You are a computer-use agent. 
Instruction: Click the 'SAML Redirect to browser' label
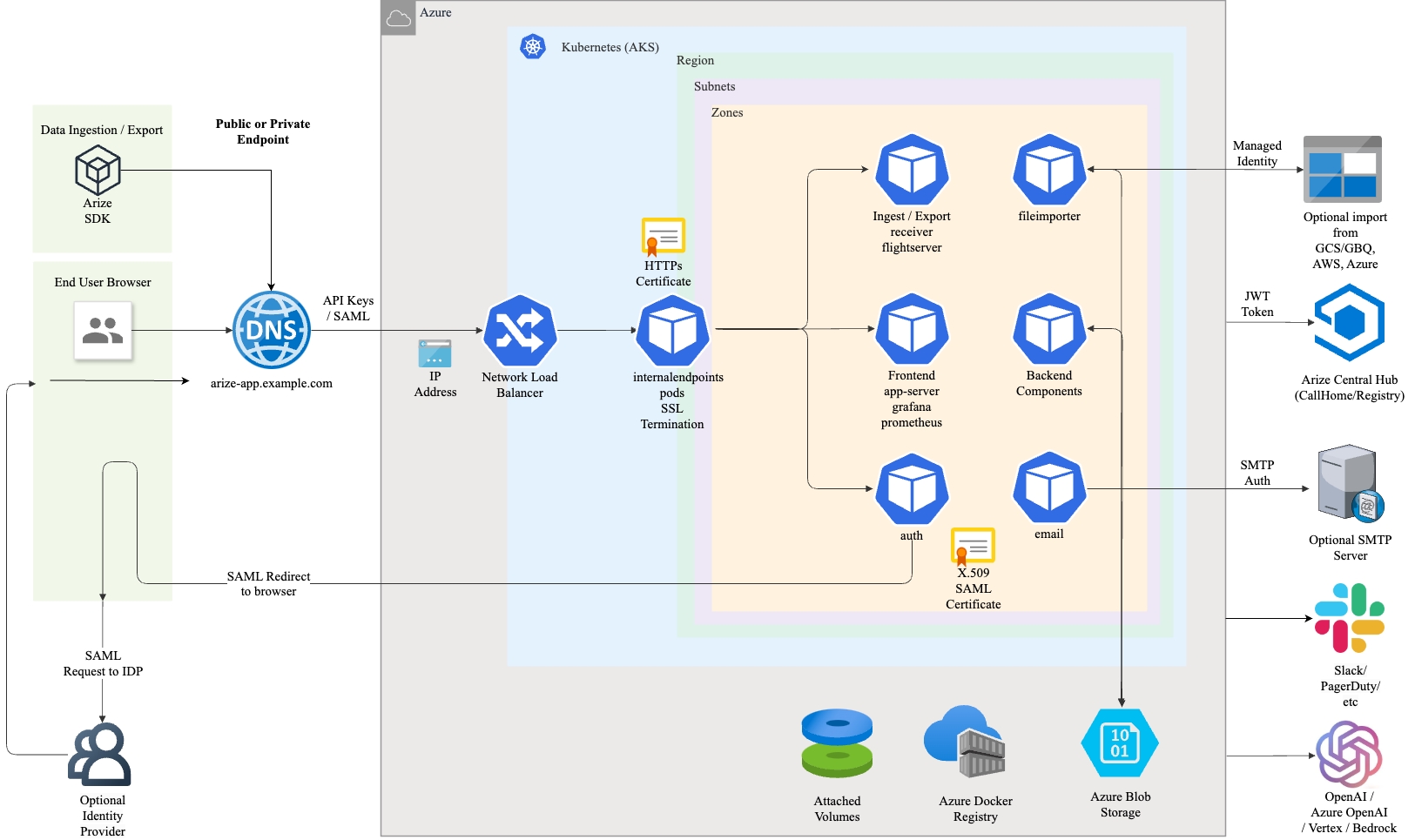[268, 583]
